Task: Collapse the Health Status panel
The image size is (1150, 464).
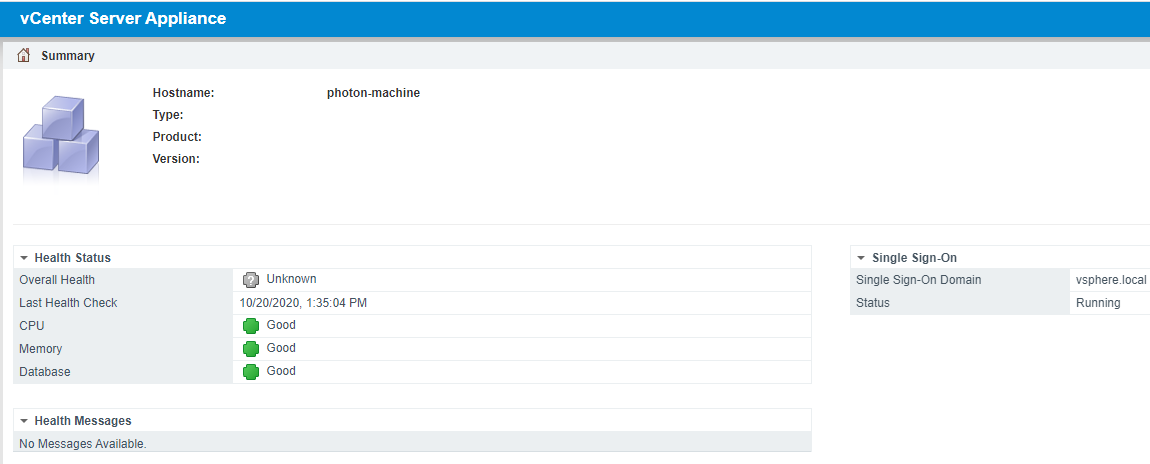Action: 24,258
